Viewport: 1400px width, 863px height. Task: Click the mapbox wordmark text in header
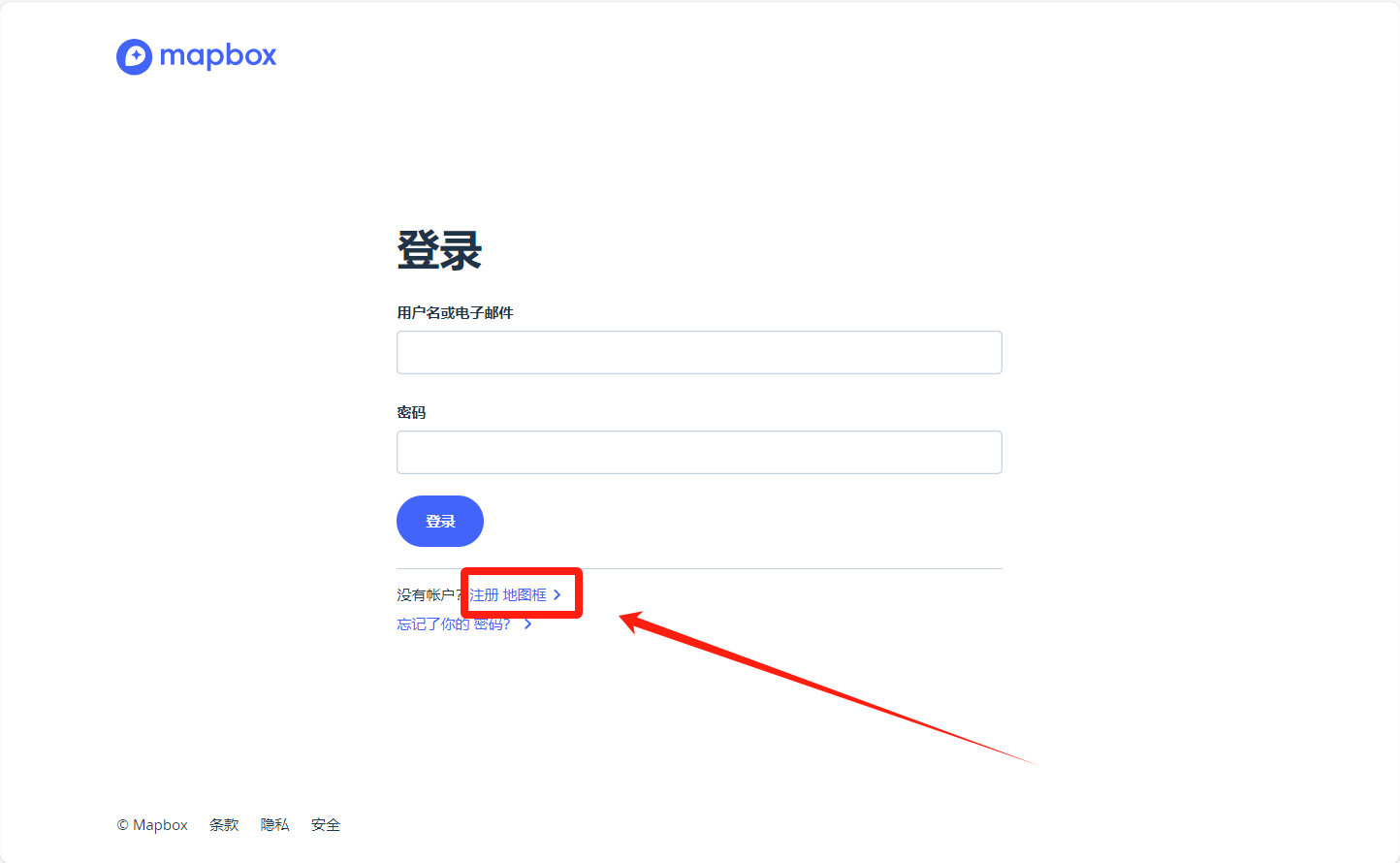[x=218, y=56]
